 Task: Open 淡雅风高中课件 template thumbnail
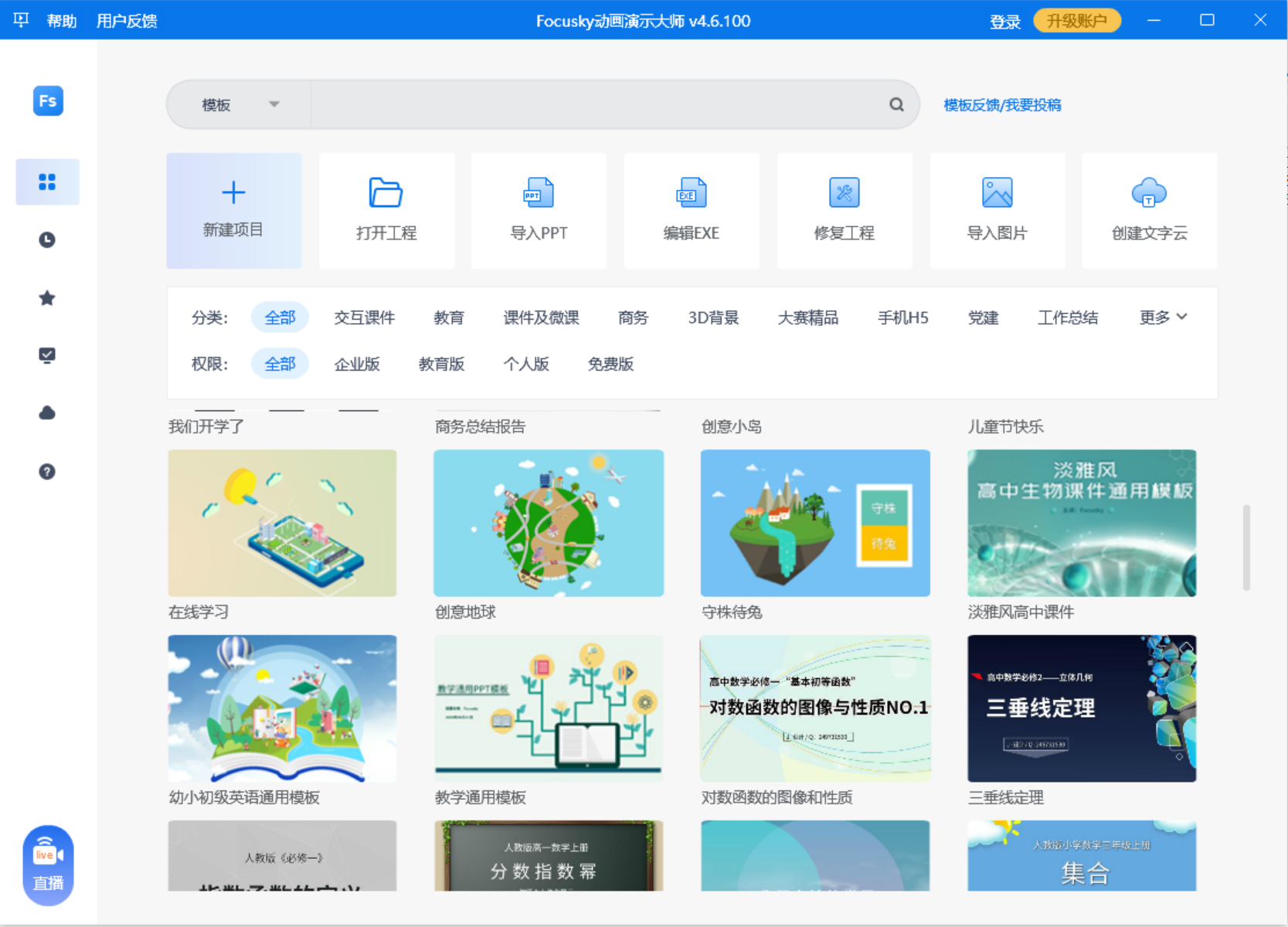click(1082, 523)
